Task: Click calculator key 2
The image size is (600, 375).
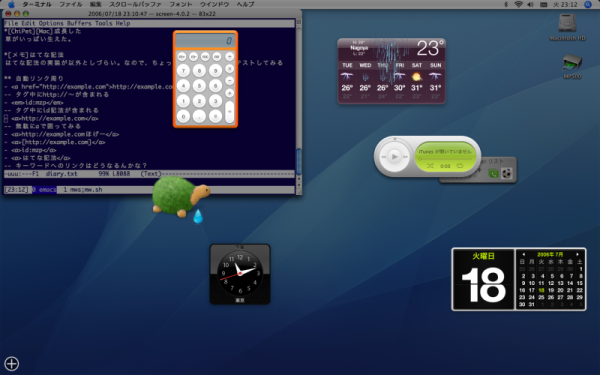Action: [x=199, y=101]
